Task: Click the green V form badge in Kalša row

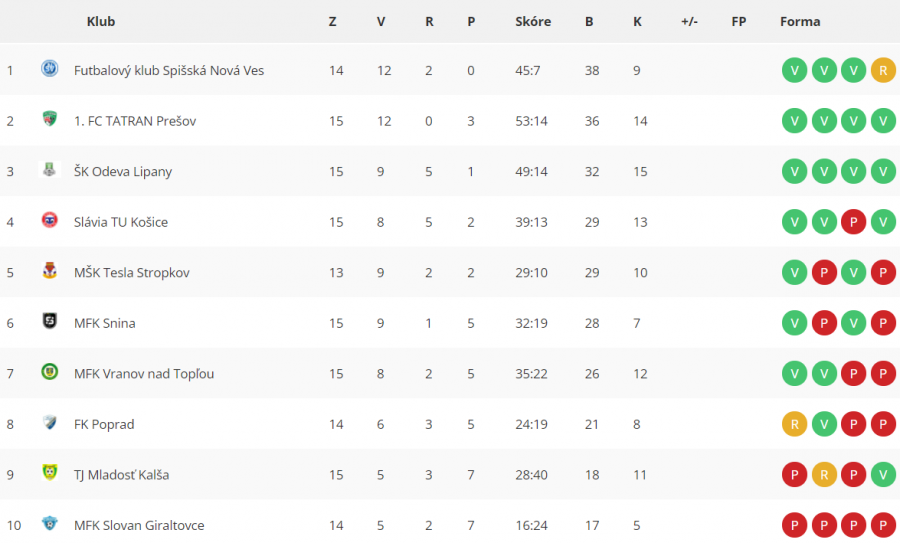Action: pos(883,475)
